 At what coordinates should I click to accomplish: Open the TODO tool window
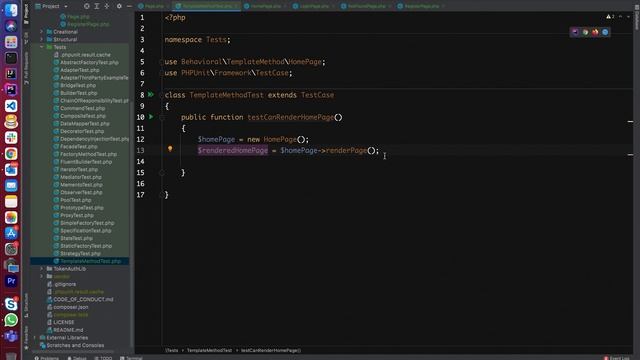pyautogui.click(x=103, y=358)
